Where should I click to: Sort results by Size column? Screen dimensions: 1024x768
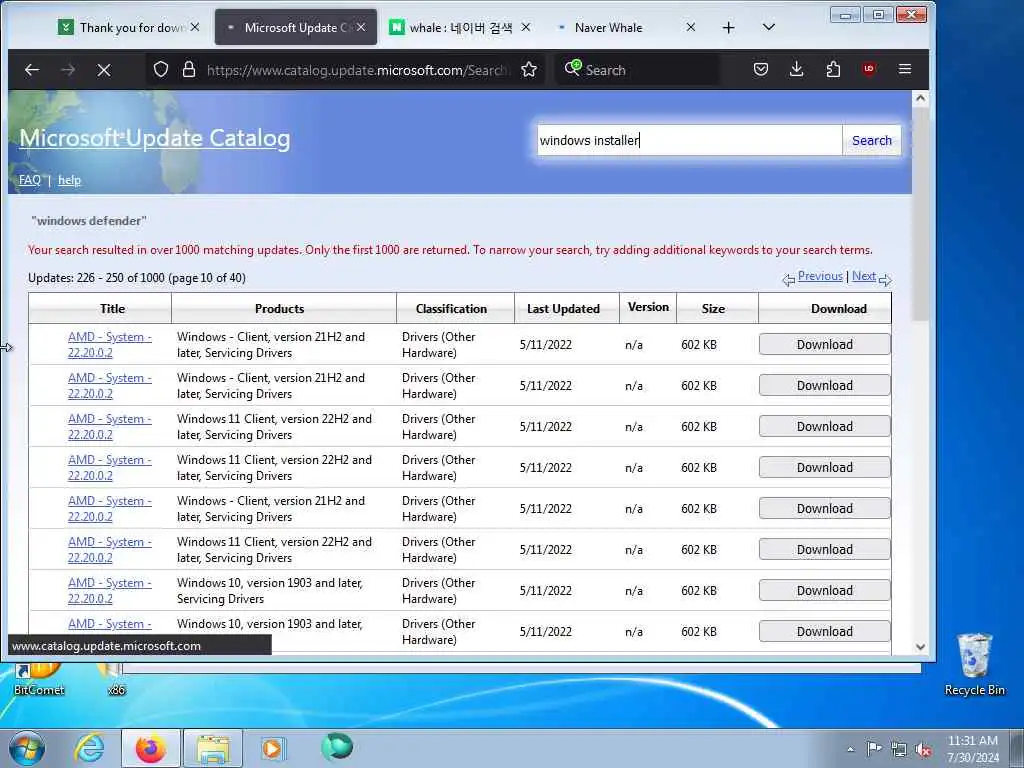pyautogui.click(x=713, y=308)
